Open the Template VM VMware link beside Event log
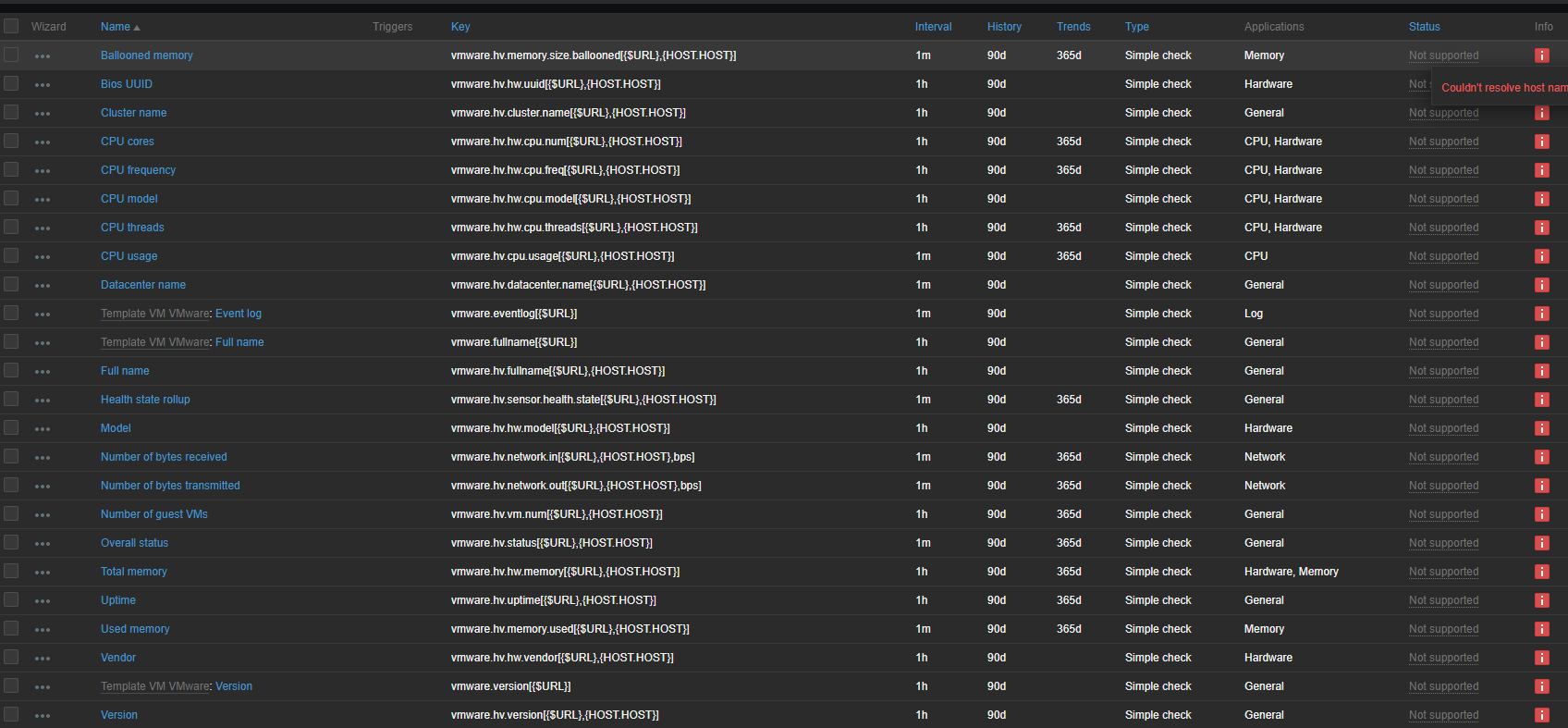Viewport: 1568px width, 728px height. pyautogui.click(x=155, y=314)
